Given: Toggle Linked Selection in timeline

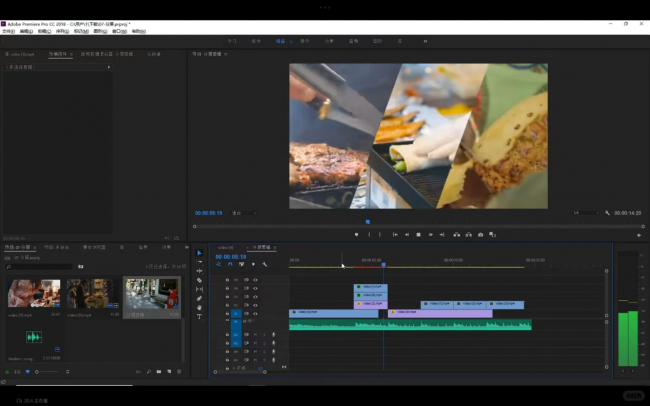Looking at the screenshot, I should coord(242,264).
